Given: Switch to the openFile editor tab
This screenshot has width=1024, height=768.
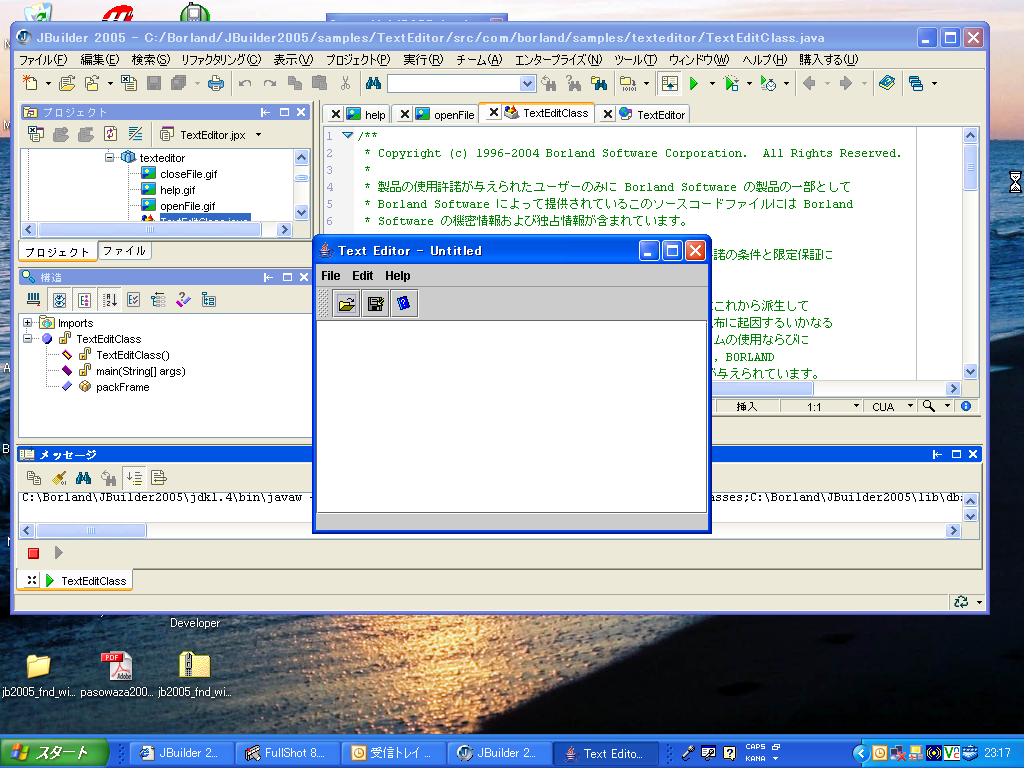Looking at the screenshot, I should click(x=453, y=115).
